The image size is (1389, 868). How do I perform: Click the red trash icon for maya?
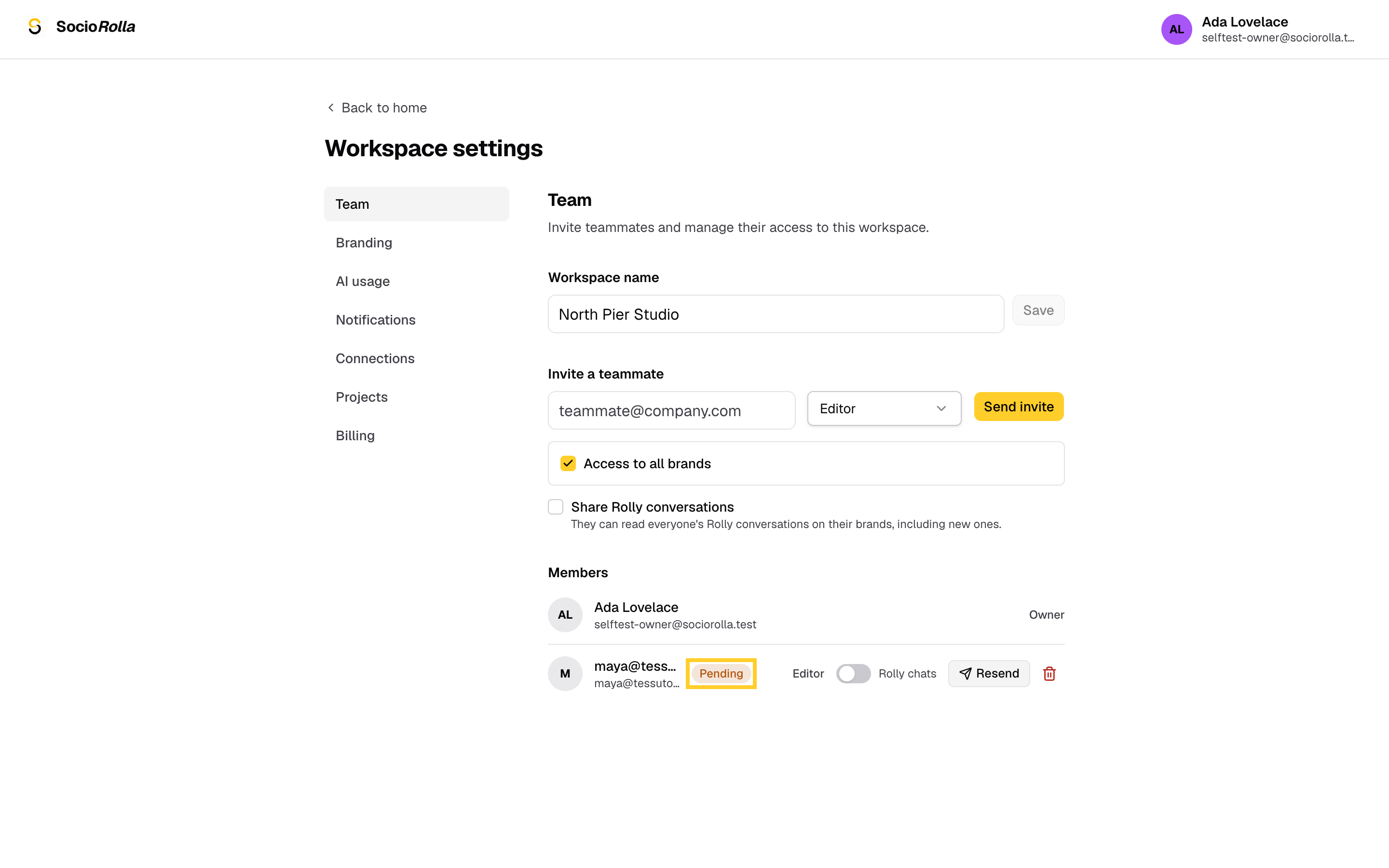(x=1049, y=673)
